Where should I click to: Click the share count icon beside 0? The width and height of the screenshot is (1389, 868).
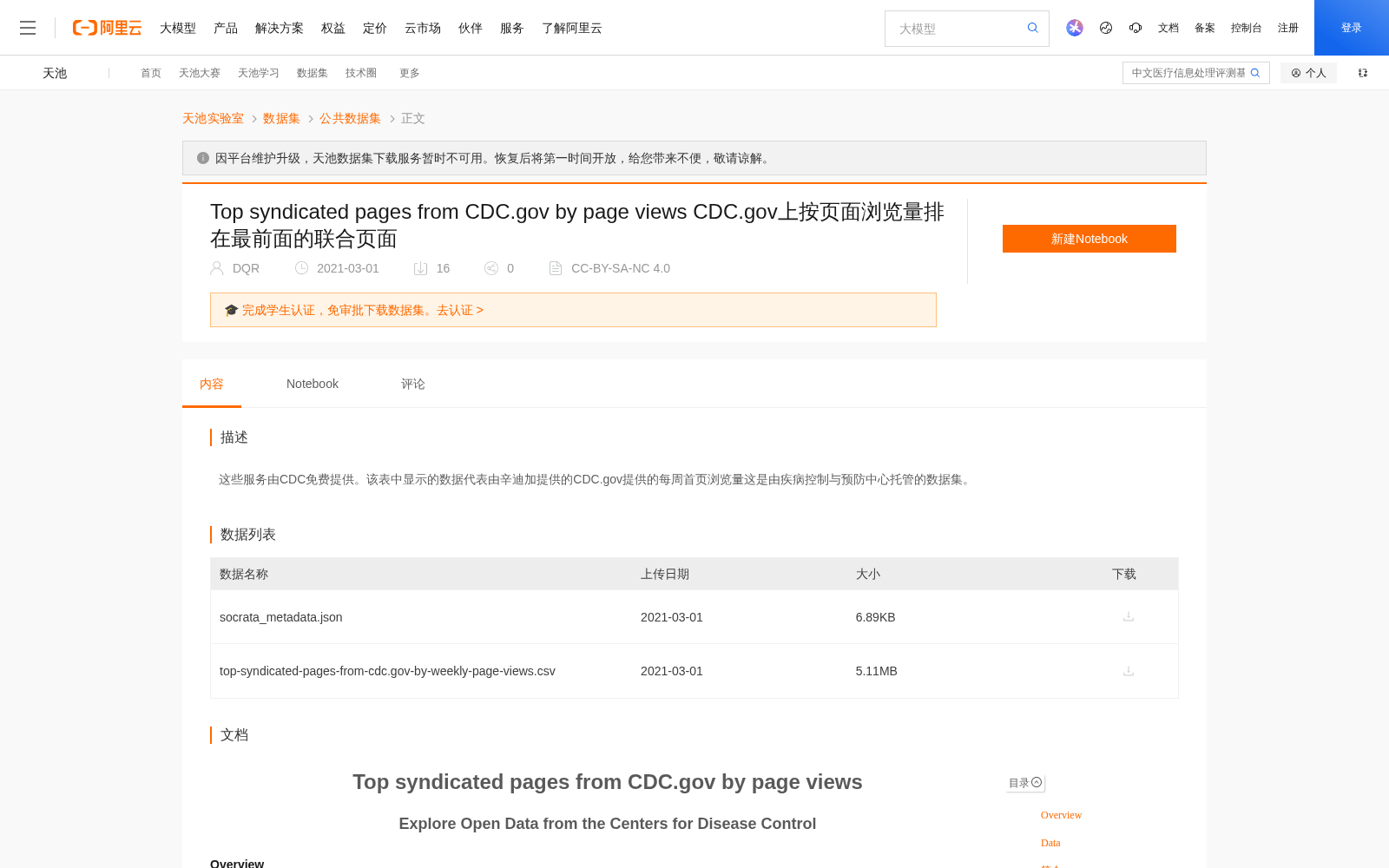[491, 268]
